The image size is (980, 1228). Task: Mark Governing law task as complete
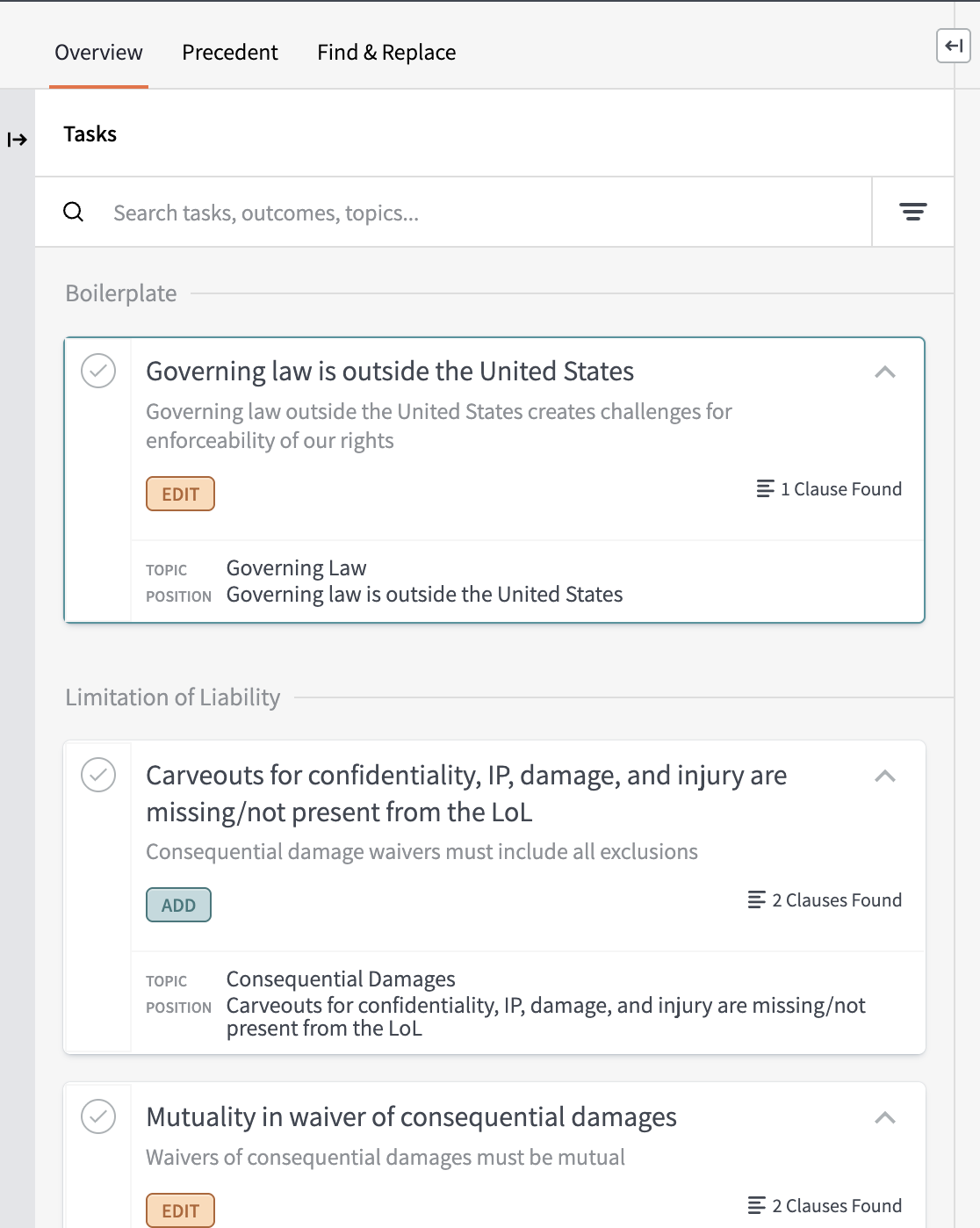98,371
